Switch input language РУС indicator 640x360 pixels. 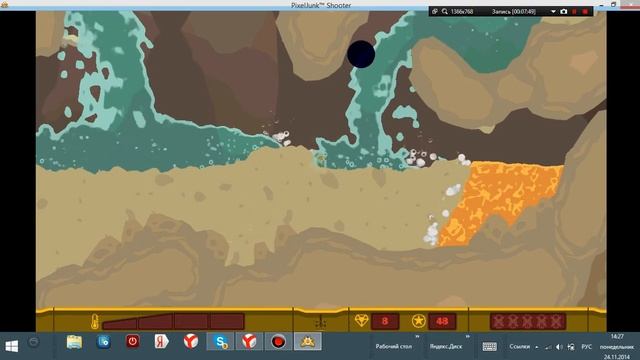coord(587,347)
